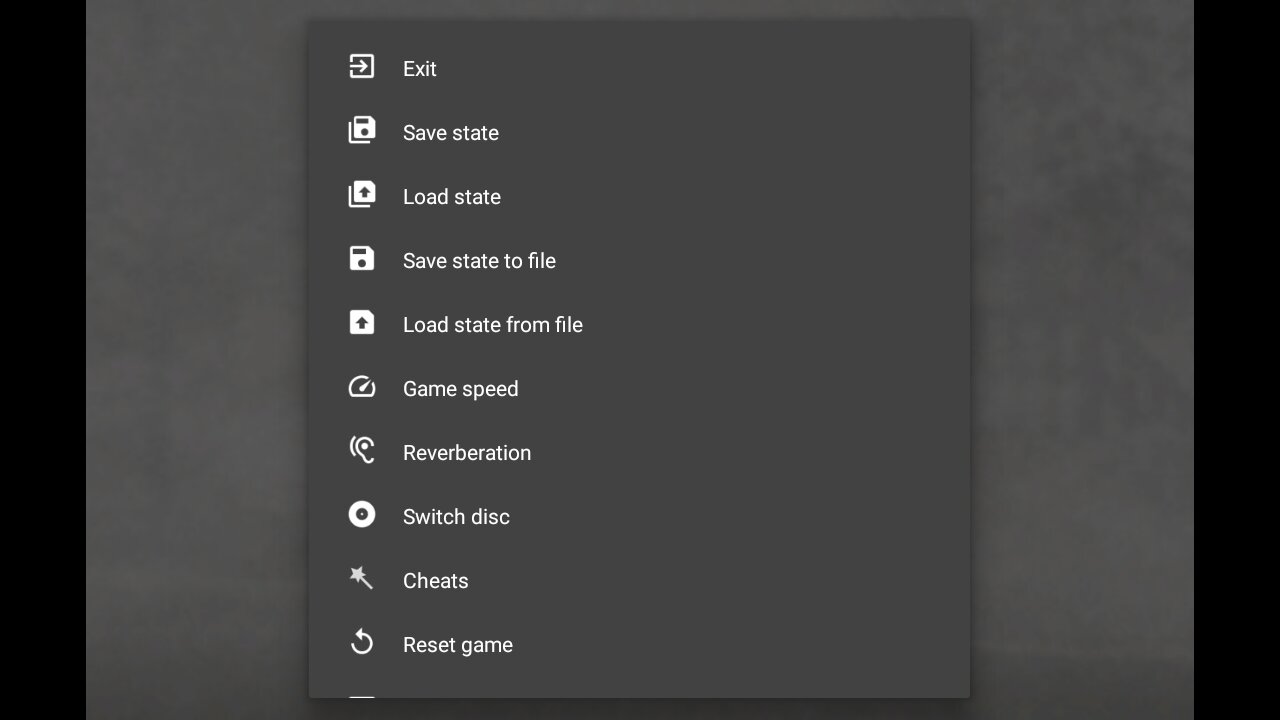Choose Reset game text entry

coord(457,645)
